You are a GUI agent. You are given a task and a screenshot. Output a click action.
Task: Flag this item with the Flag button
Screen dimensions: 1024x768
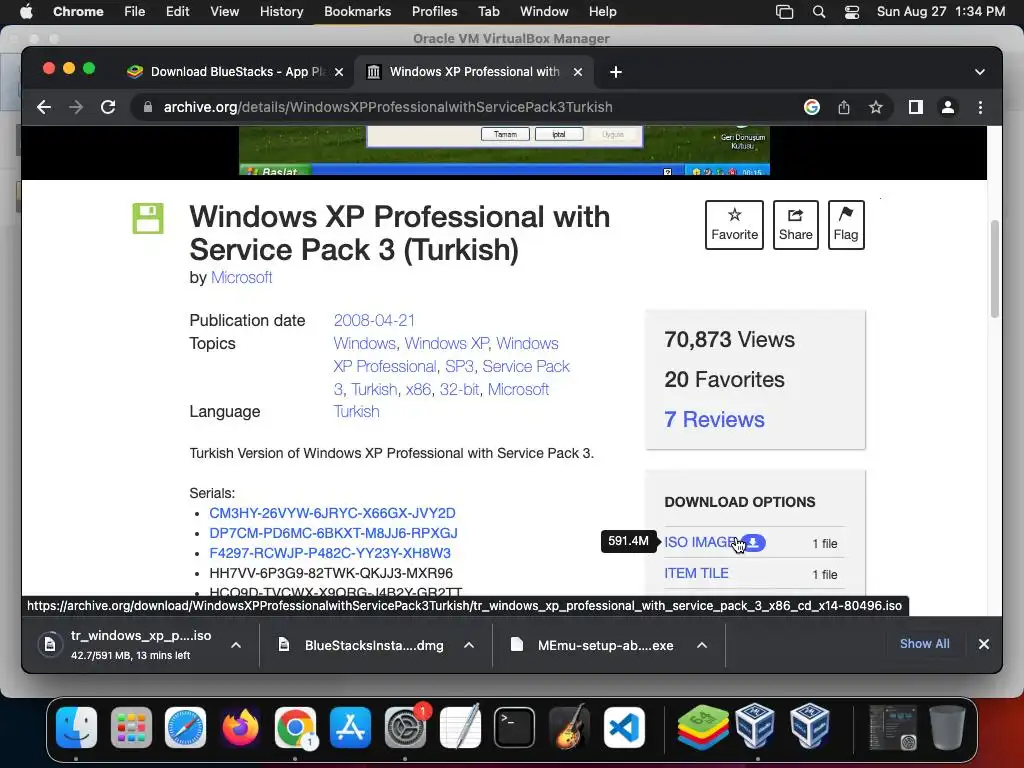tap(846, 225)
